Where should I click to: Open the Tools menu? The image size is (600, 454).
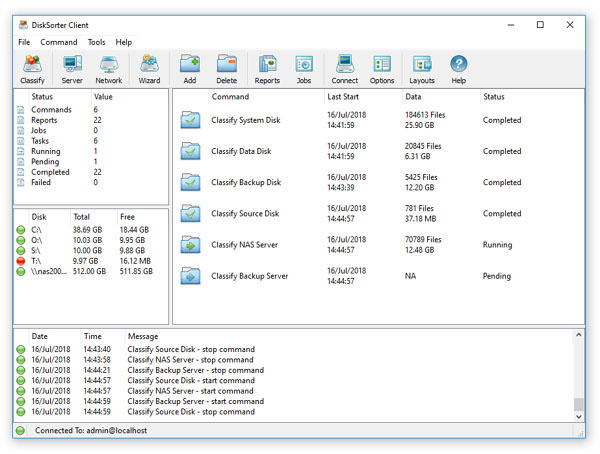pos(96,42)
